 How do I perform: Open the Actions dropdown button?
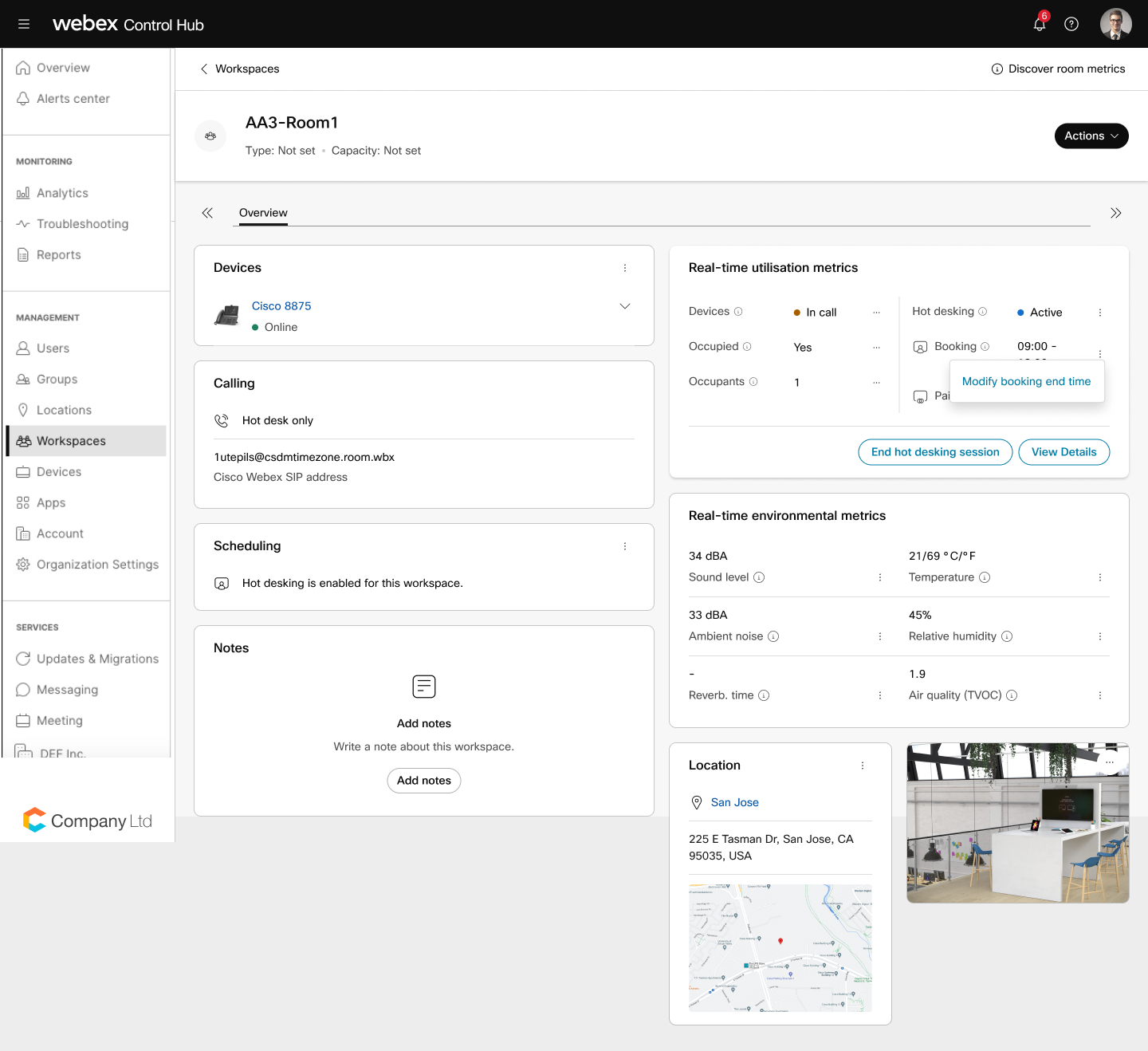(x=1091, y=136)
